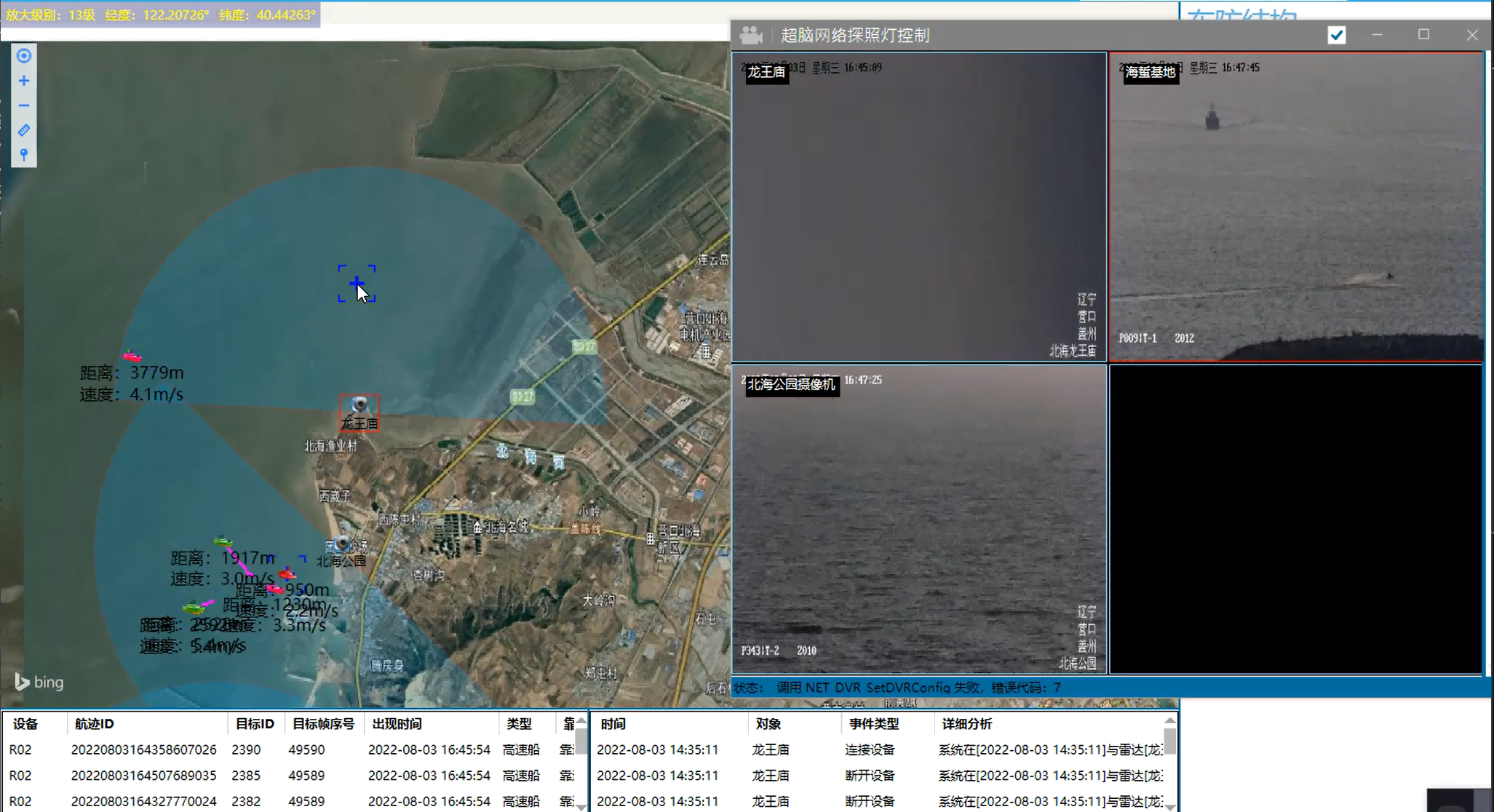
Task: Click the 航迹ID column header
Action: tap(95, 724)
